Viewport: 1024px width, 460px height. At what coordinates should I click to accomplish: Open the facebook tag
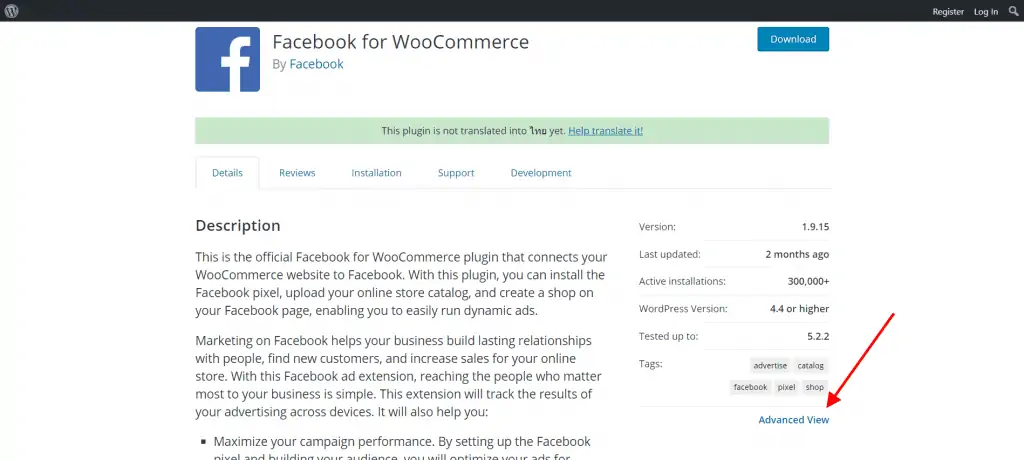[750, 387]
